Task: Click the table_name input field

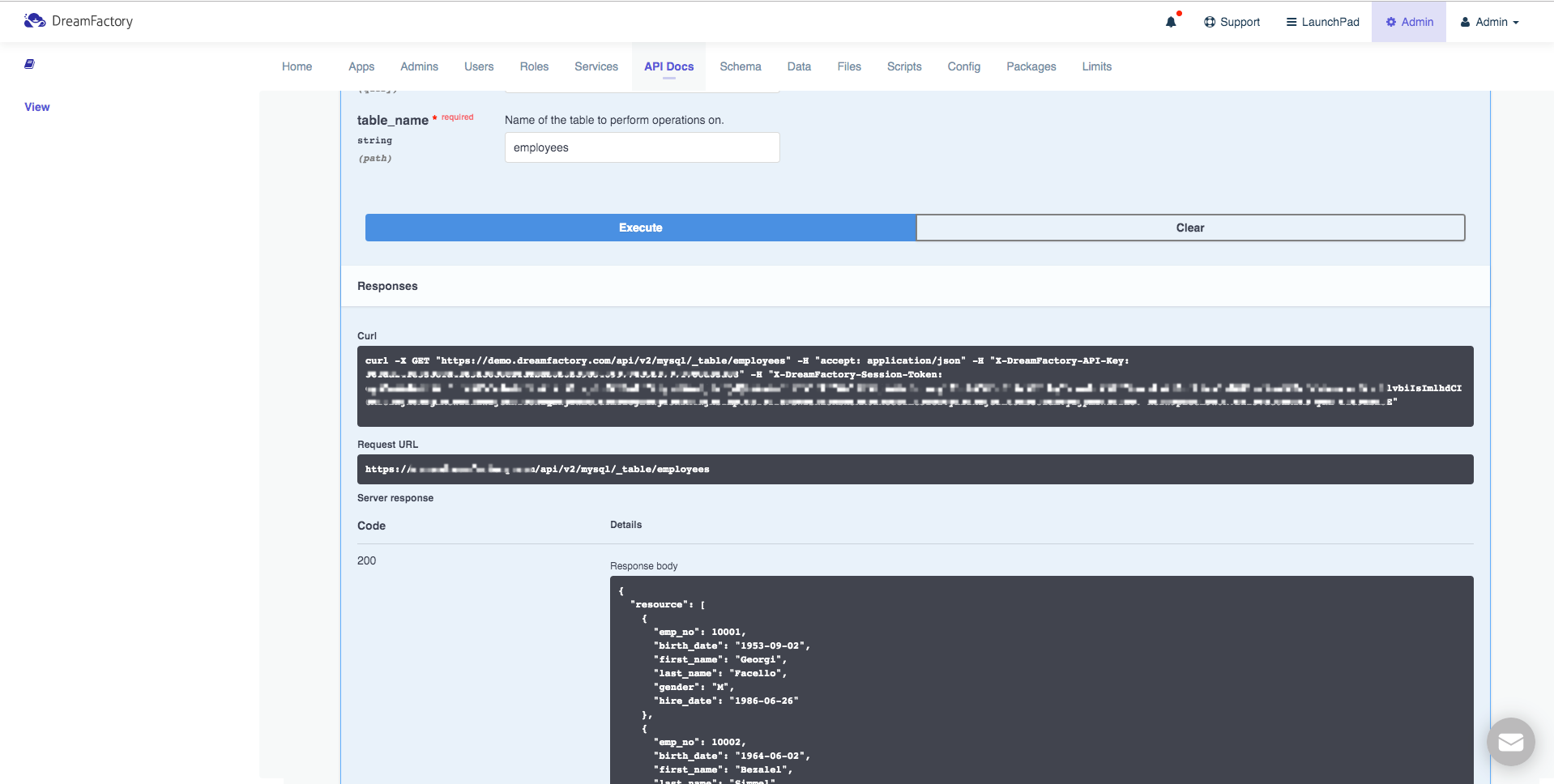Action: click(x=643, y=147)
